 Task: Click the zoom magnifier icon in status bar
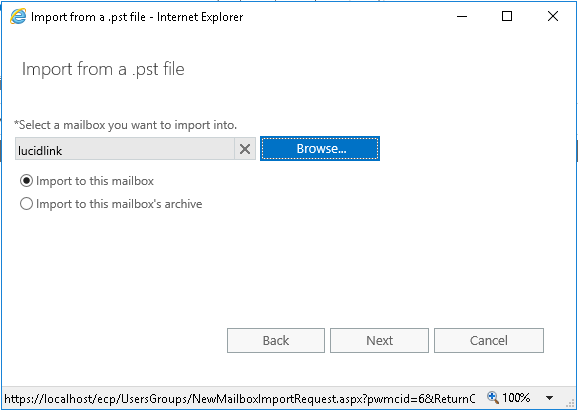tap(492, 397)
